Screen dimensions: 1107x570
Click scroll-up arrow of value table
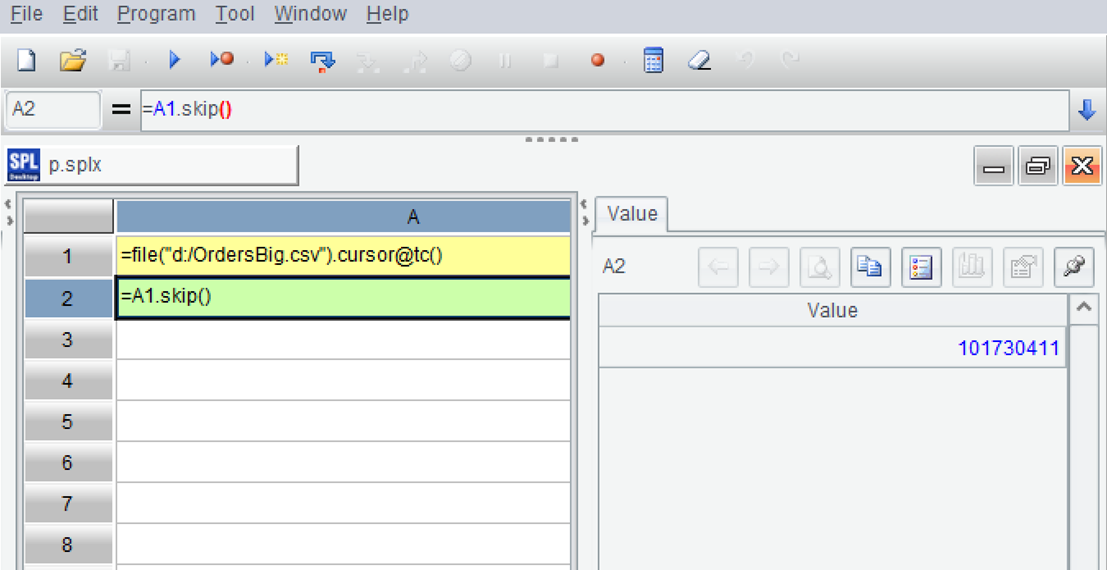(1085, 308)
